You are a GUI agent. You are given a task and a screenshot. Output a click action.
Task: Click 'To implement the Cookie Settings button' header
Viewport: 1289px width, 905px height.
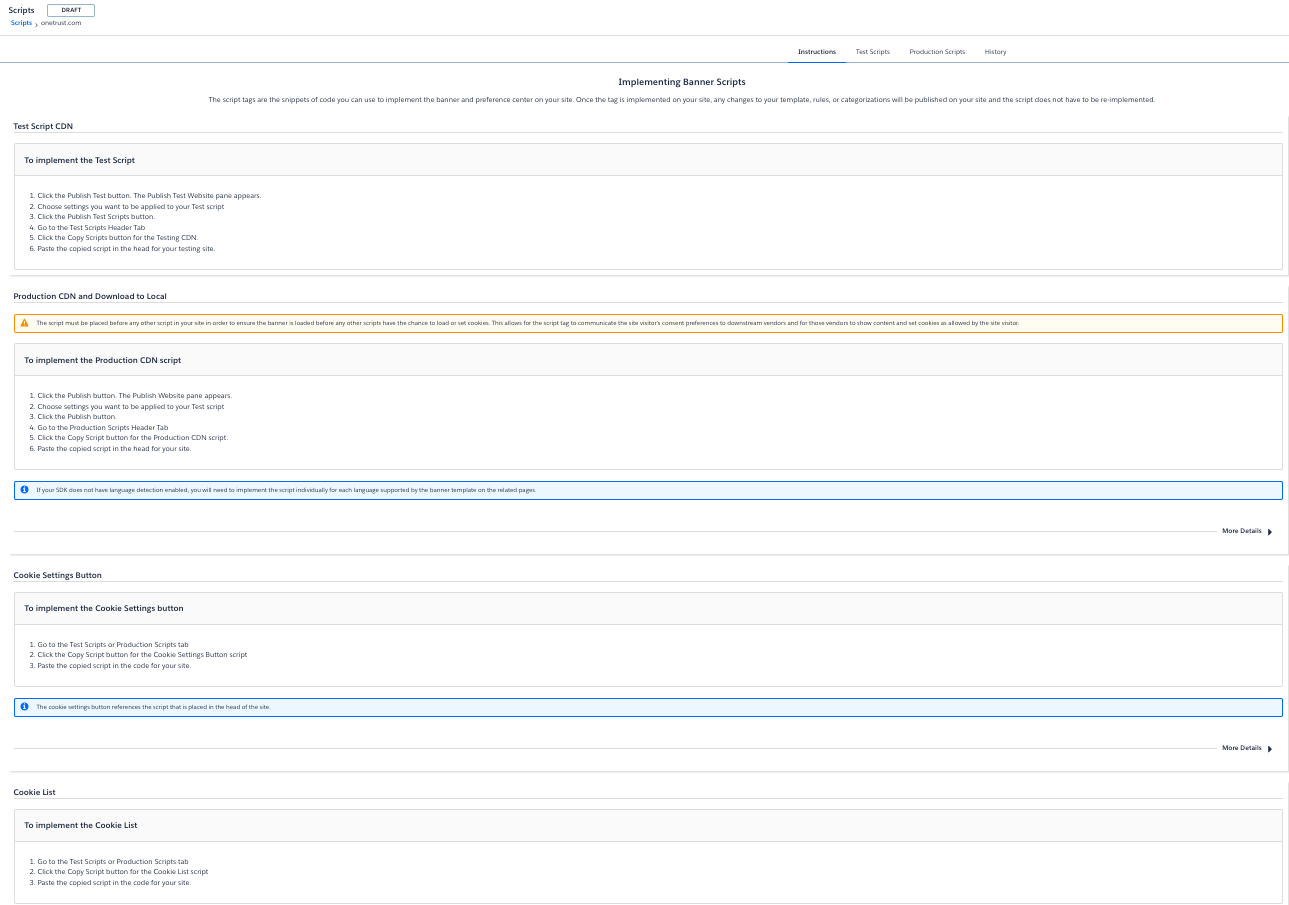pos(104,608)
